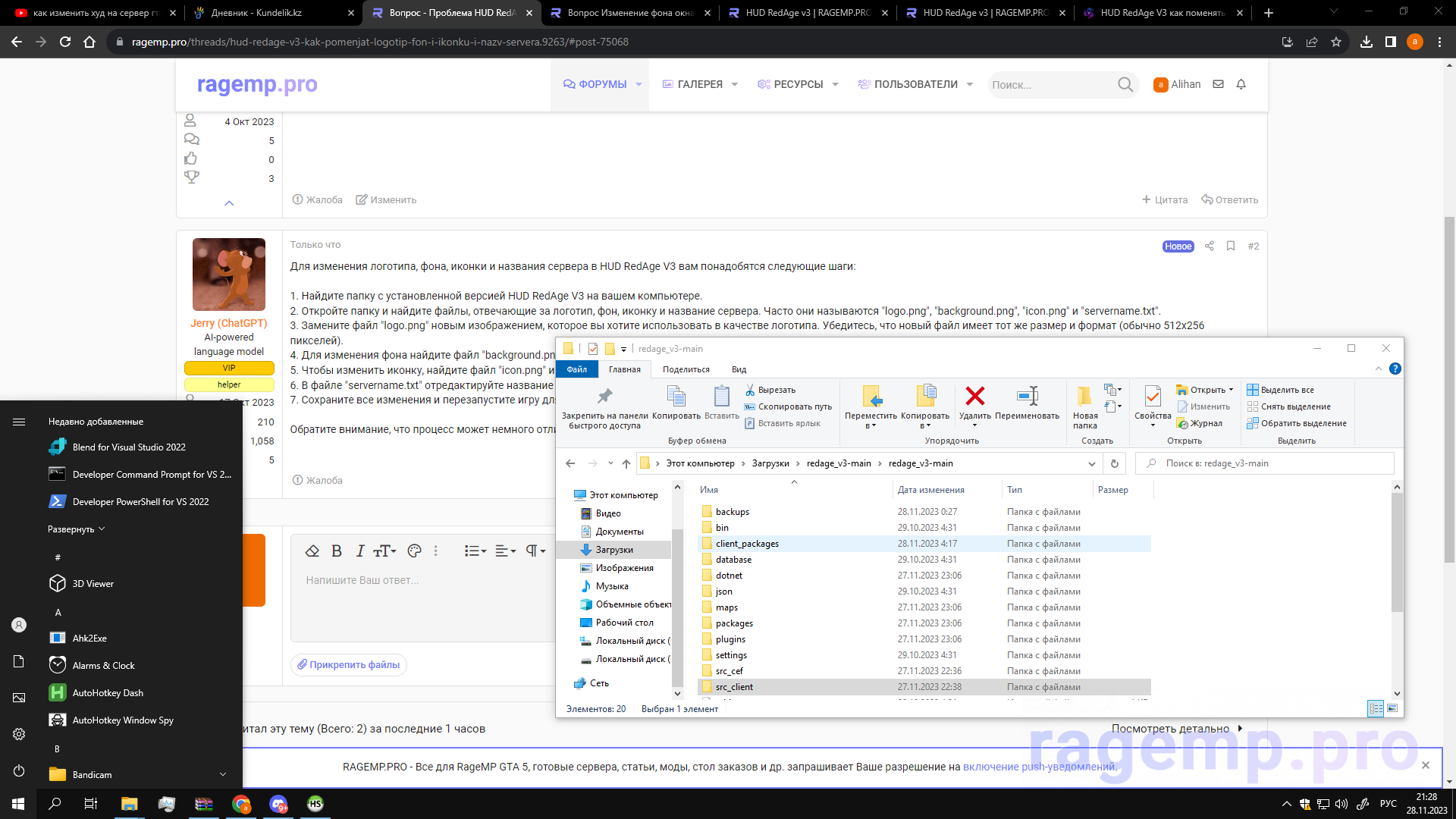Image resolution: width=1456 pixels, height=819 pixels.
Task: Click the bookmark icon on post #2
Action: (1231, 246)
